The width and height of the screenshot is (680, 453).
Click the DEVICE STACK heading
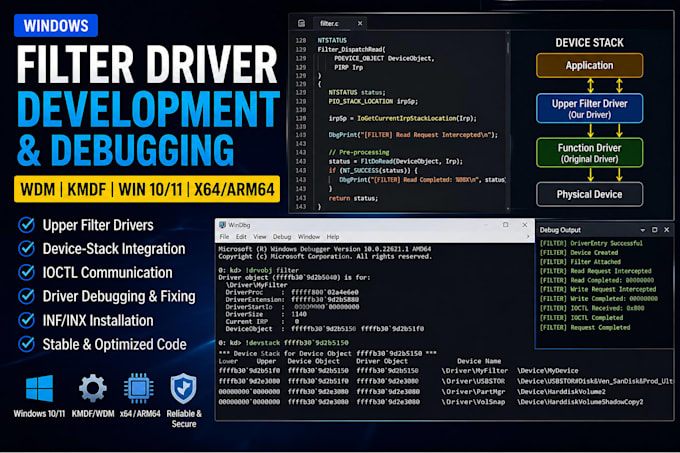click(x=589, y=42)
